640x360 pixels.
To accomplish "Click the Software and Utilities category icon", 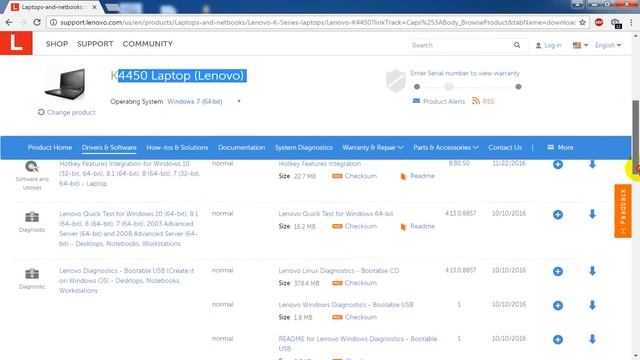I will [32, 167].
